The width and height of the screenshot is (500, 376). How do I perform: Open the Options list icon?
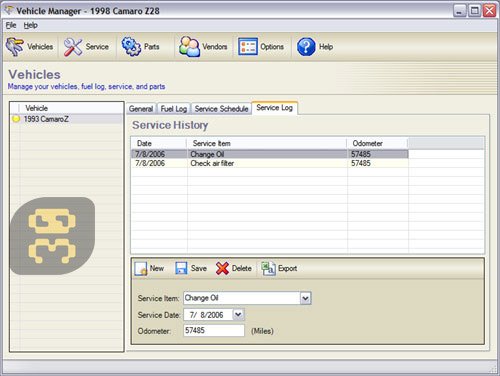[247, 47]
